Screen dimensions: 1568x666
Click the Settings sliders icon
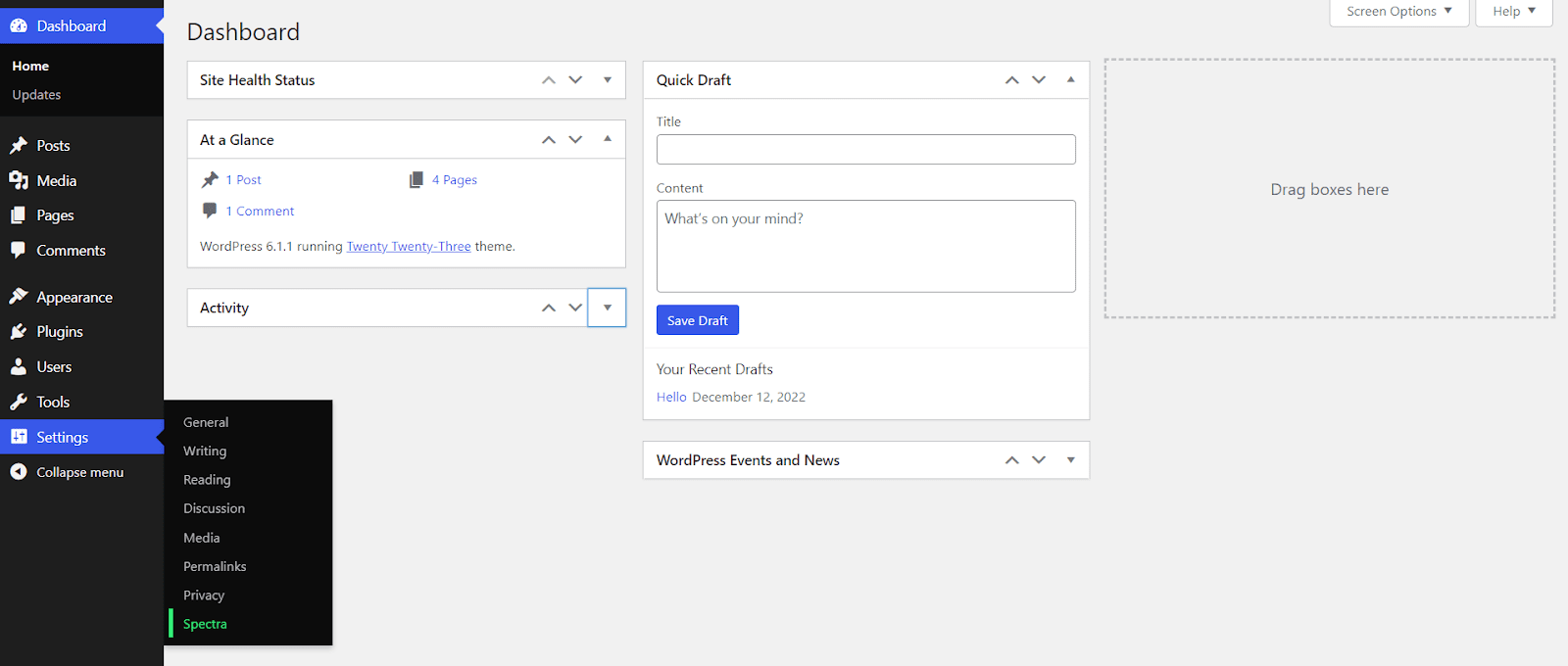point(19,437)
